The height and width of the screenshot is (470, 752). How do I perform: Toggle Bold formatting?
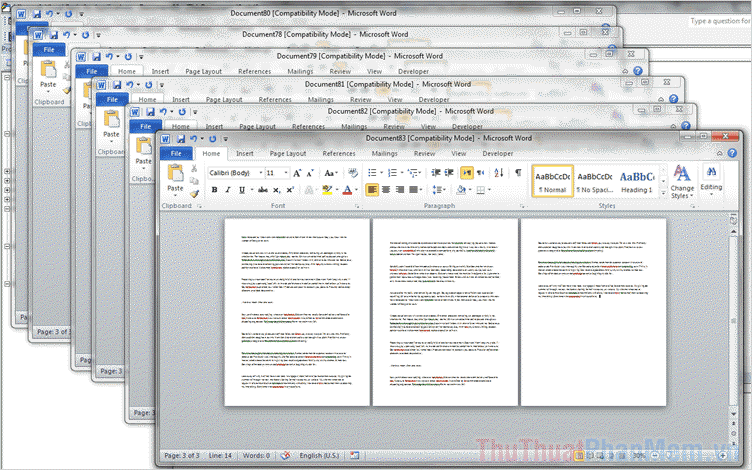pyautogui.click(x=214, y=190)
